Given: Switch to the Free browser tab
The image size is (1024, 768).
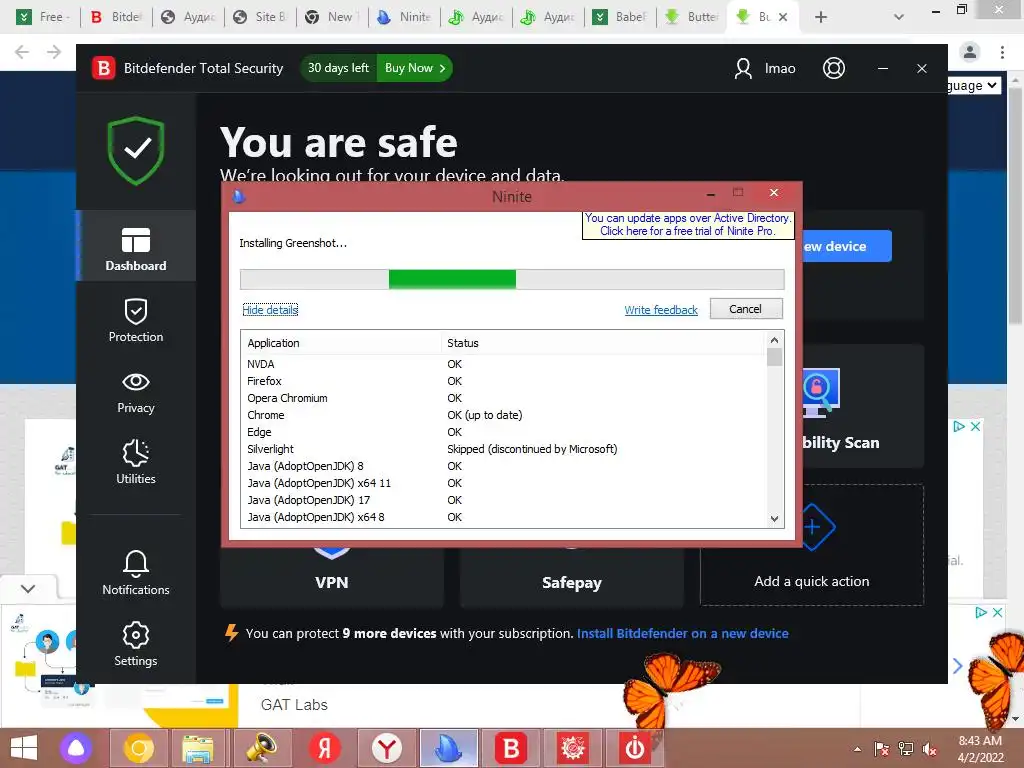Looking at the screenshot, I should point(43,17).
